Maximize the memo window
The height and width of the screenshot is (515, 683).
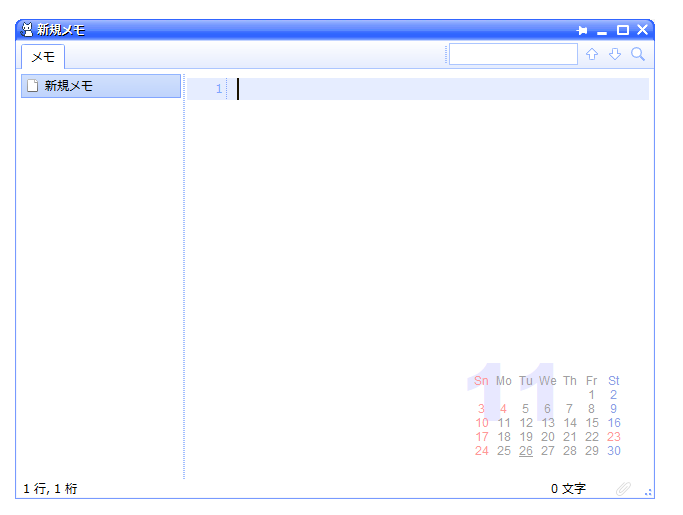[x=622, y=30]
